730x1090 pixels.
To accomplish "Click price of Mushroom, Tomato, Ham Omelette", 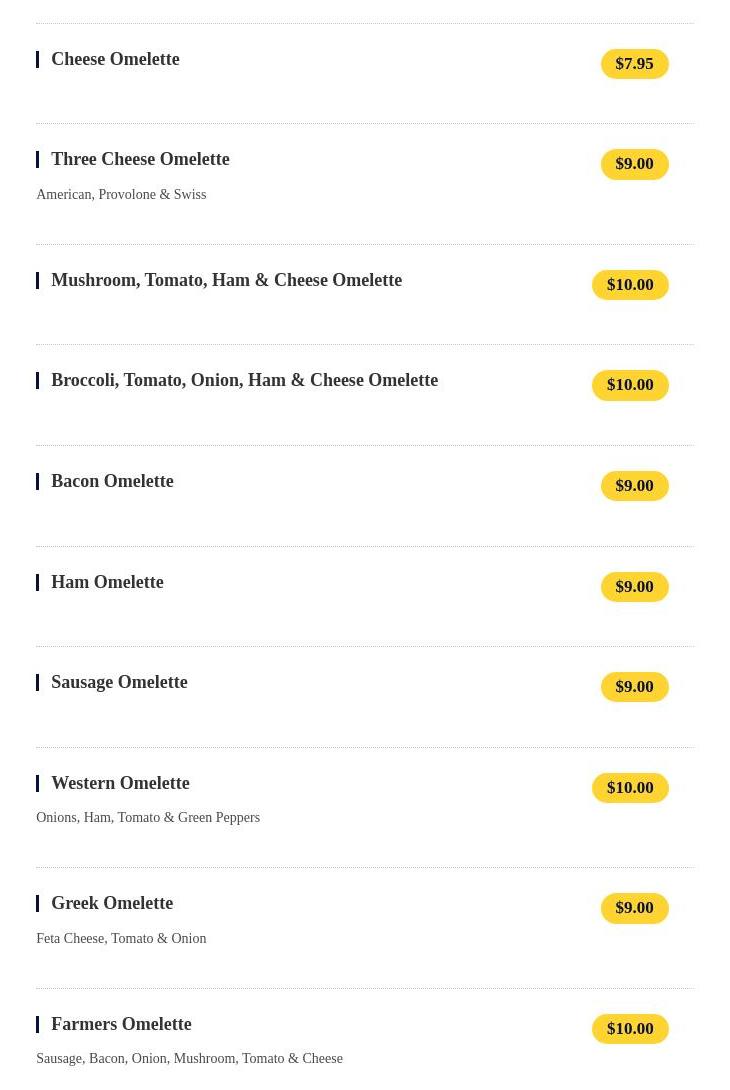I will point(630,285).
